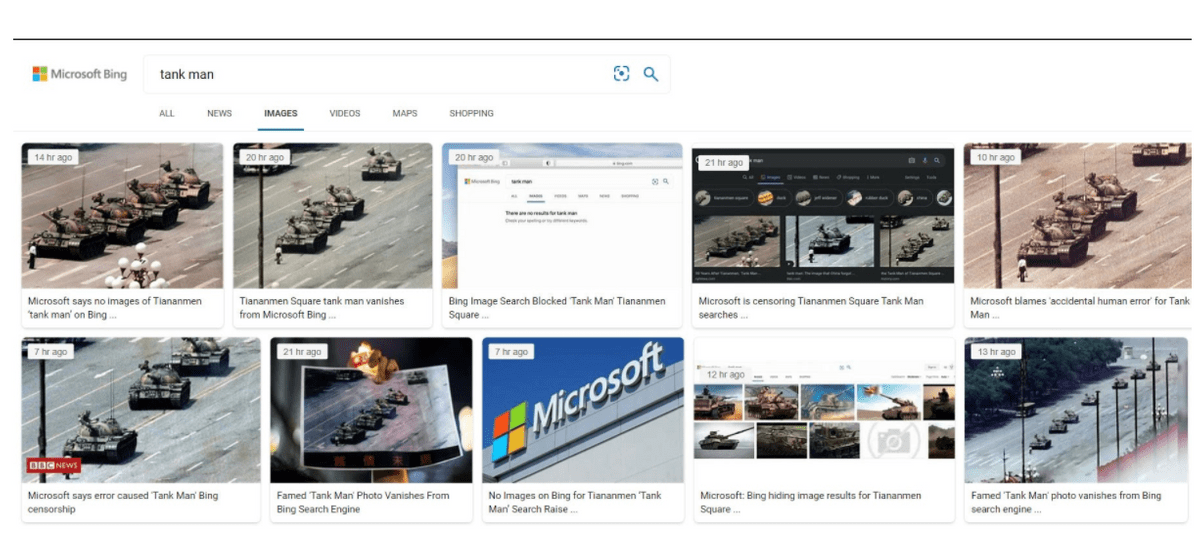
Task: Open 'photo vanishes from Bing search engine' headline
Action: click(x=1066, y=502)
